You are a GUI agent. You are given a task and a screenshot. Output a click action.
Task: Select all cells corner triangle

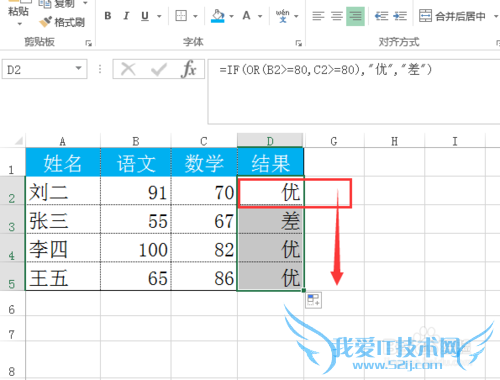point(18,141)
